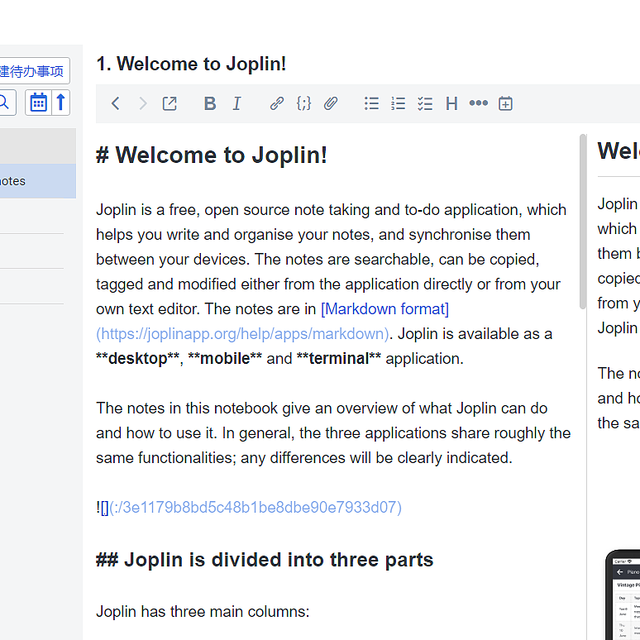The width and height of the screenshot is (640, 640).
Task: Click the phone screenshot in preview pane
Action: click(x=622, y=595)
